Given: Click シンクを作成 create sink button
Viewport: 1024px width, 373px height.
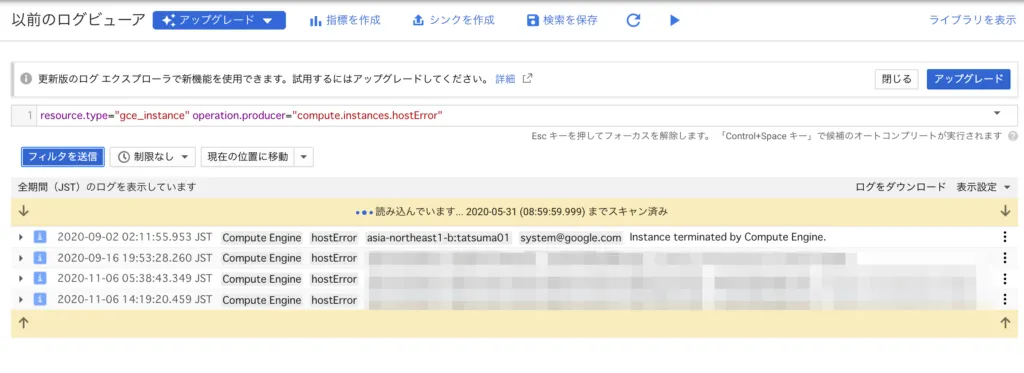Looking at the screenshot, I should tap(453, 20).
